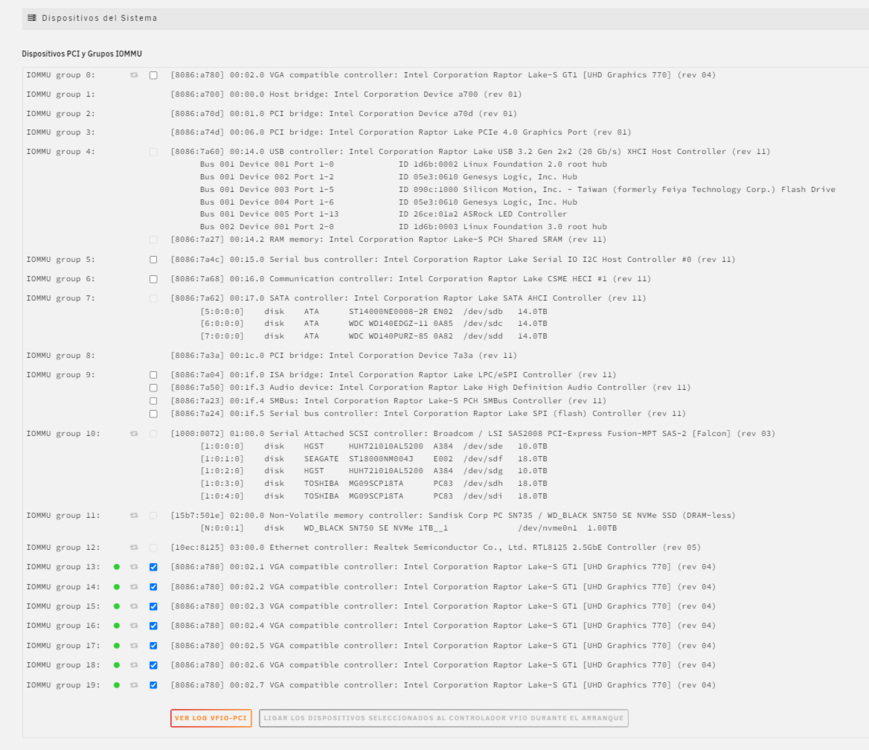This screenshot has height=750, width=869.
Task: Check the CSME HECI #1 communication controller box
Action: click(x=154, y=279)
